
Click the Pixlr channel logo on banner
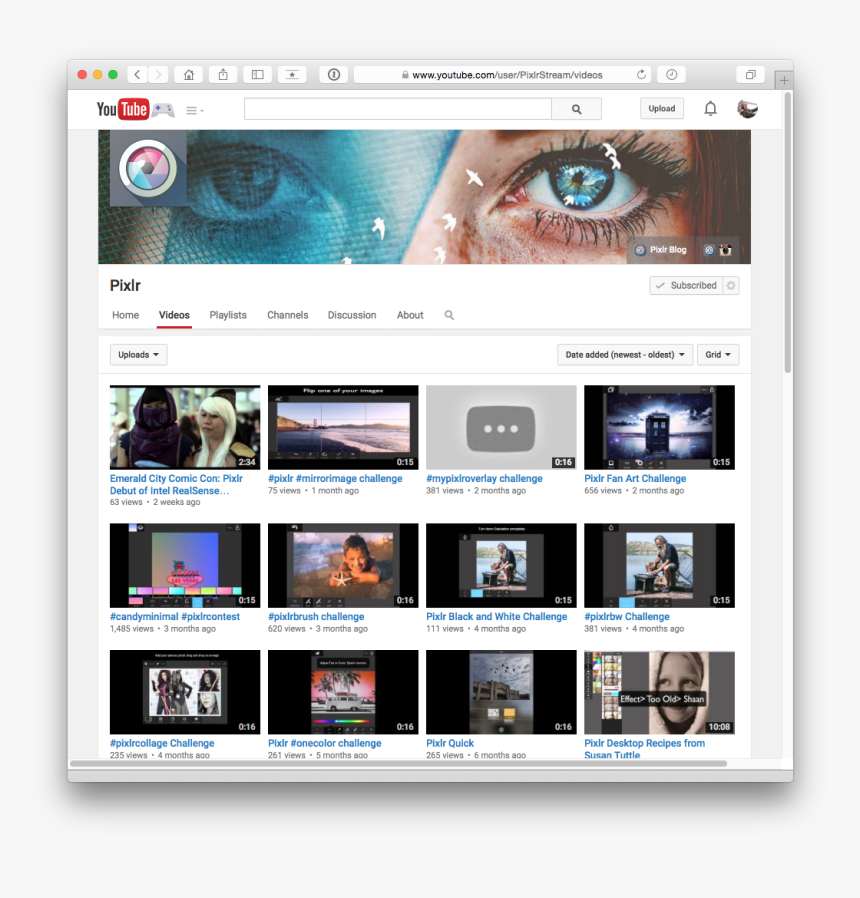pyautogui.click(x=148, y=168)
